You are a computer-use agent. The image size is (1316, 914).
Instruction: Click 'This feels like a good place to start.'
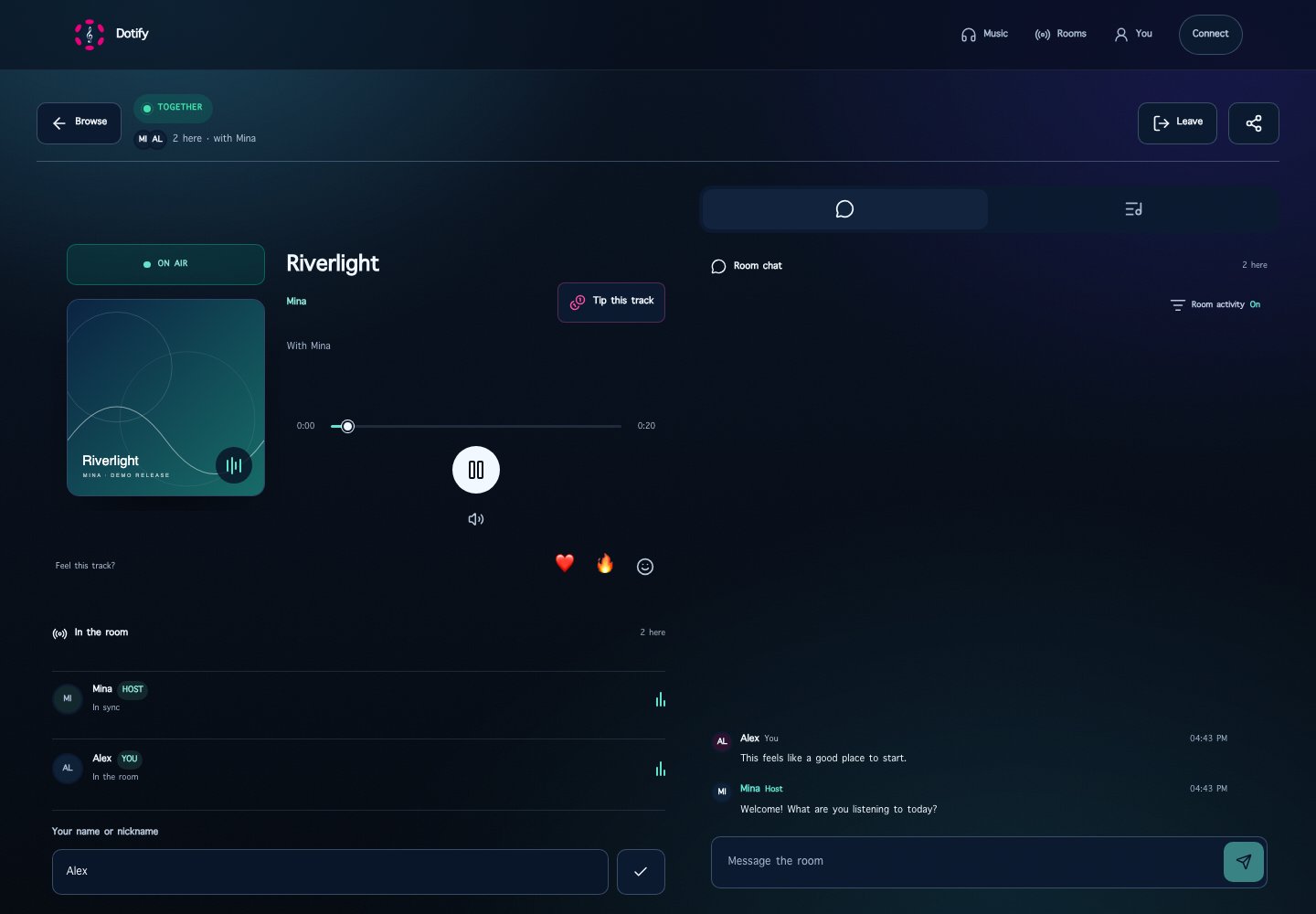pos(823,759)
